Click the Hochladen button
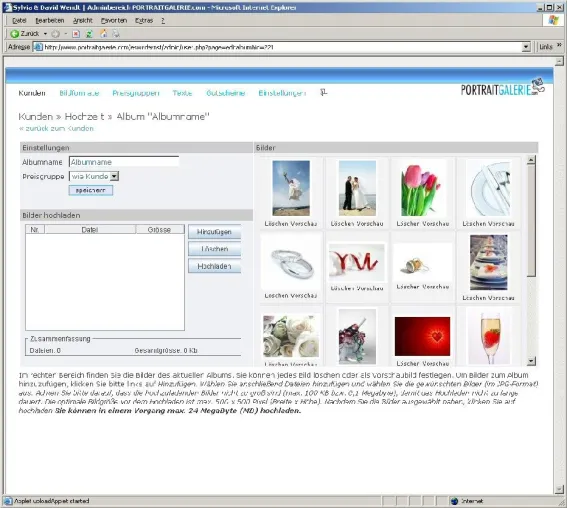This screenshot has height=508, width=567. (x=214, y=266)
